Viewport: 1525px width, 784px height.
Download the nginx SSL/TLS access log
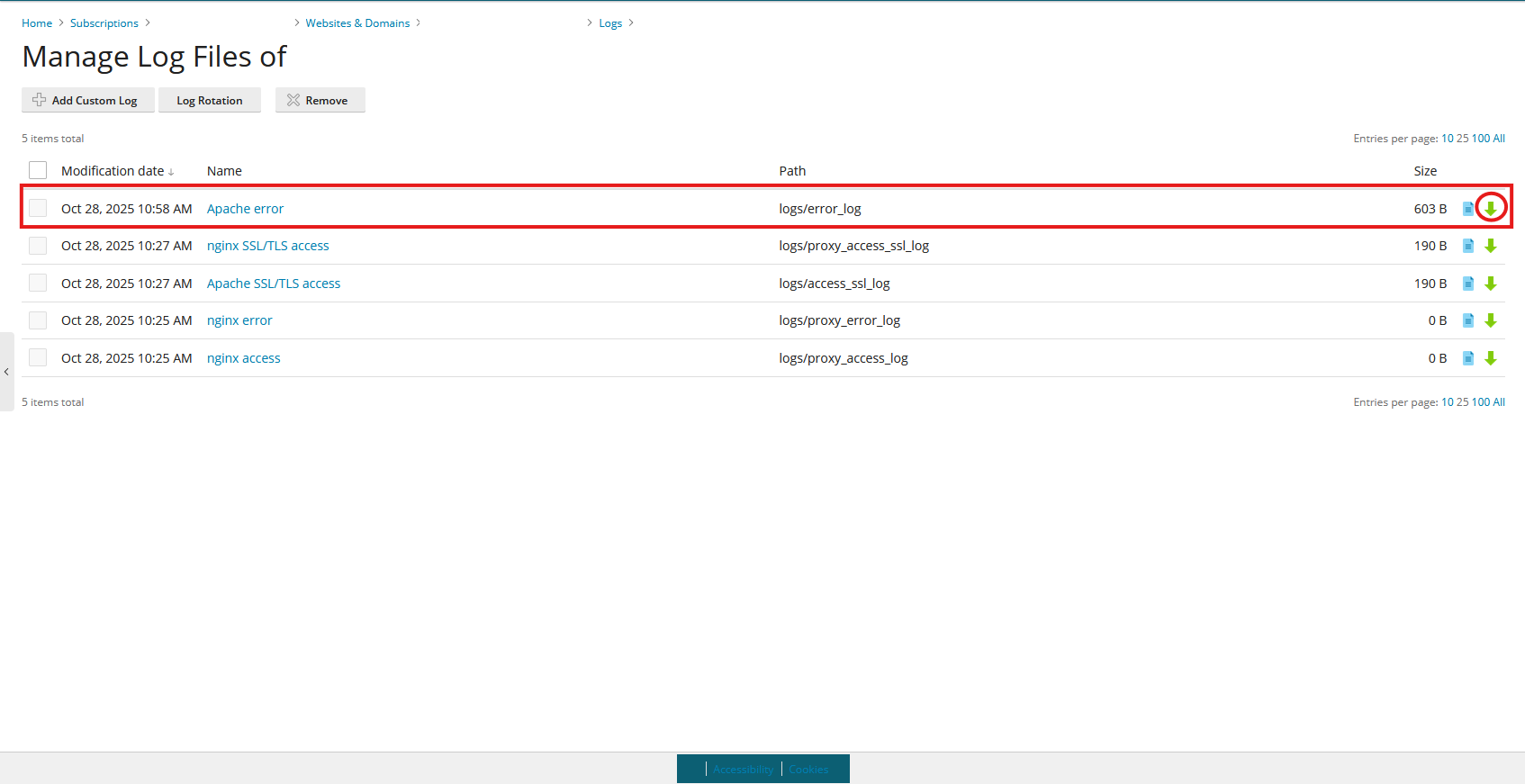[x=1491, y=246]
